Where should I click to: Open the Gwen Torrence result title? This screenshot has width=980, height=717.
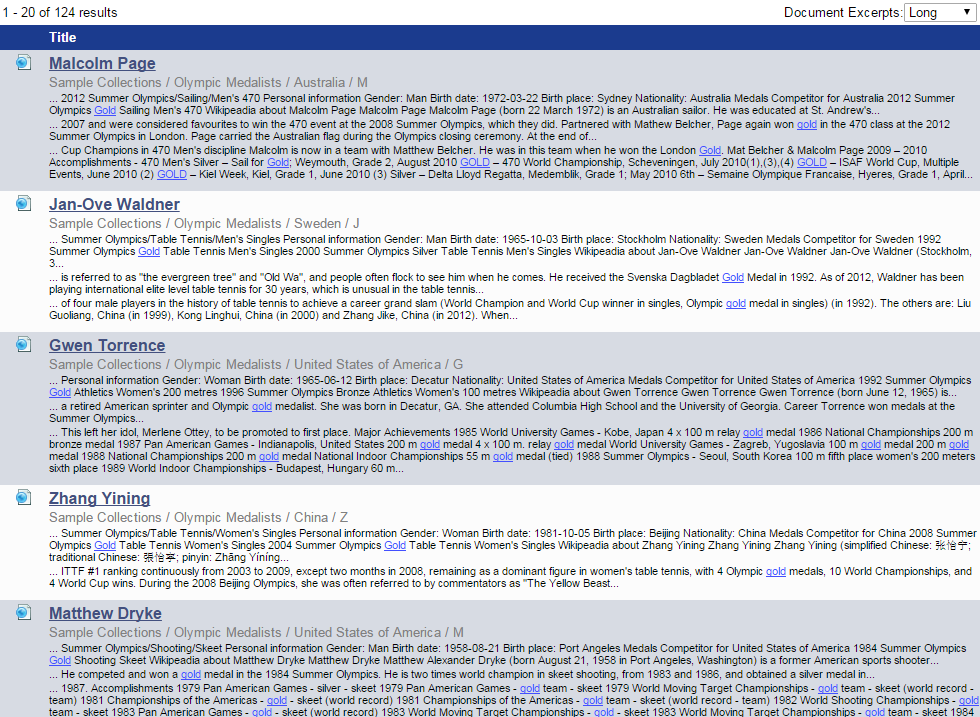(107, 345)
